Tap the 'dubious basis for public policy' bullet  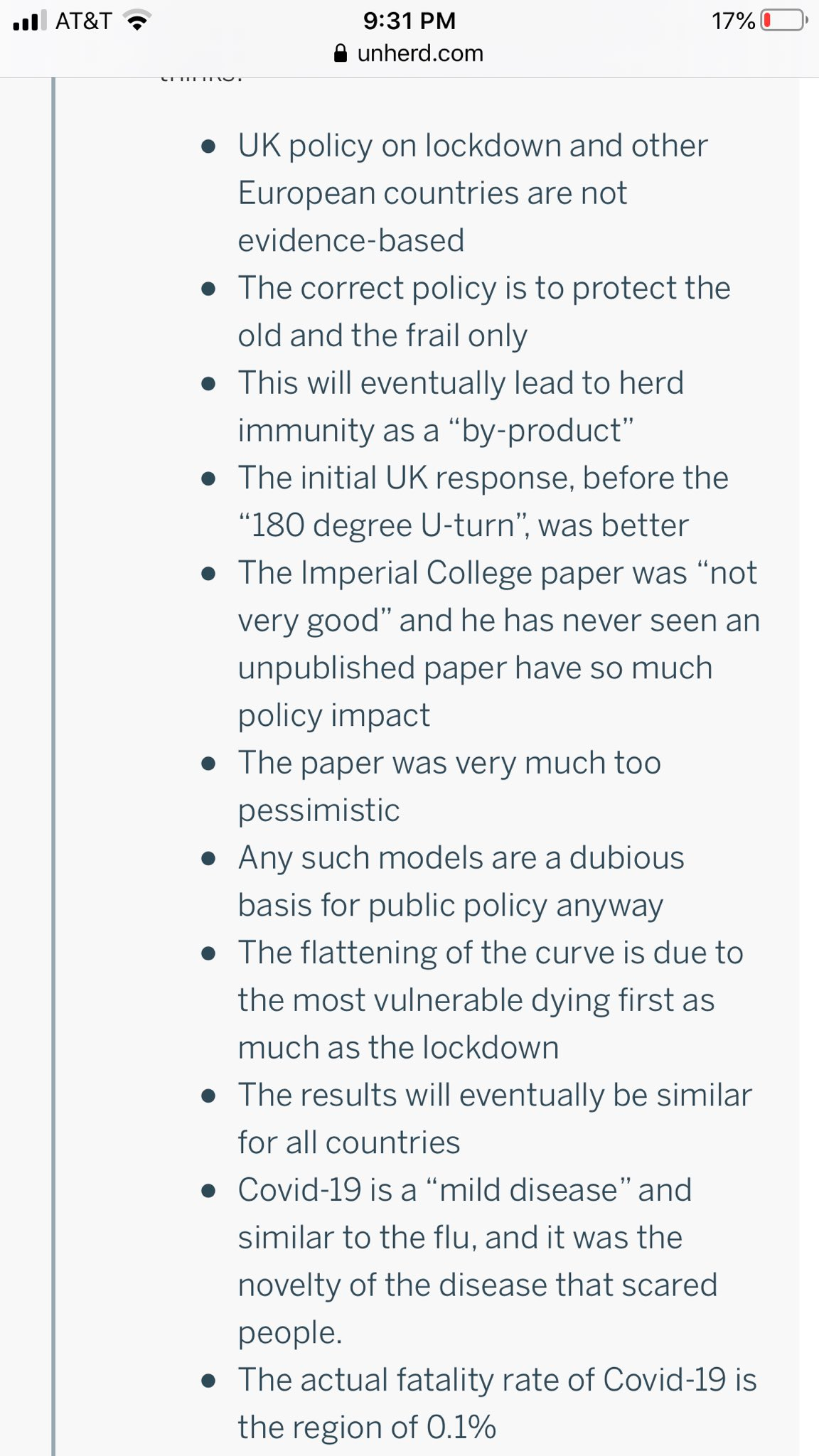click(x=461, y=881)
